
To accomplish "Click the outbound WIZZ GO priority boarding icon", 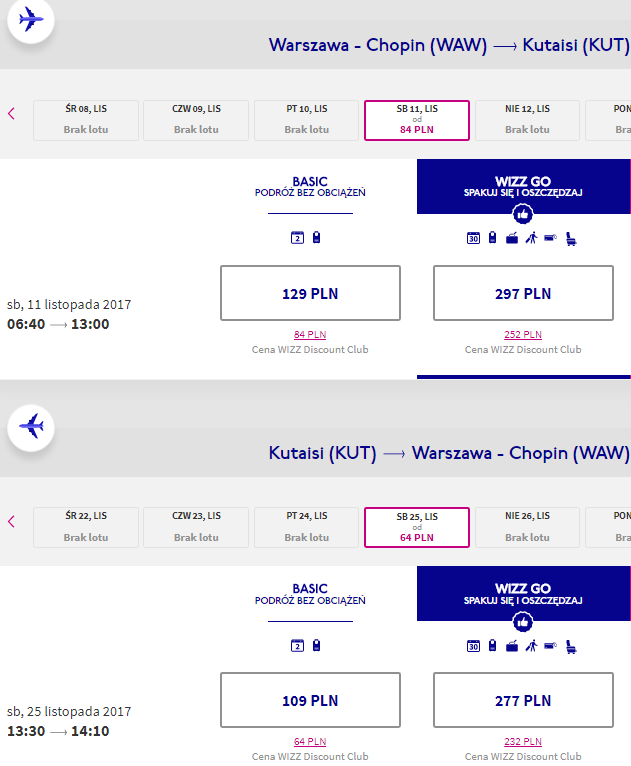I will point(532,238).
